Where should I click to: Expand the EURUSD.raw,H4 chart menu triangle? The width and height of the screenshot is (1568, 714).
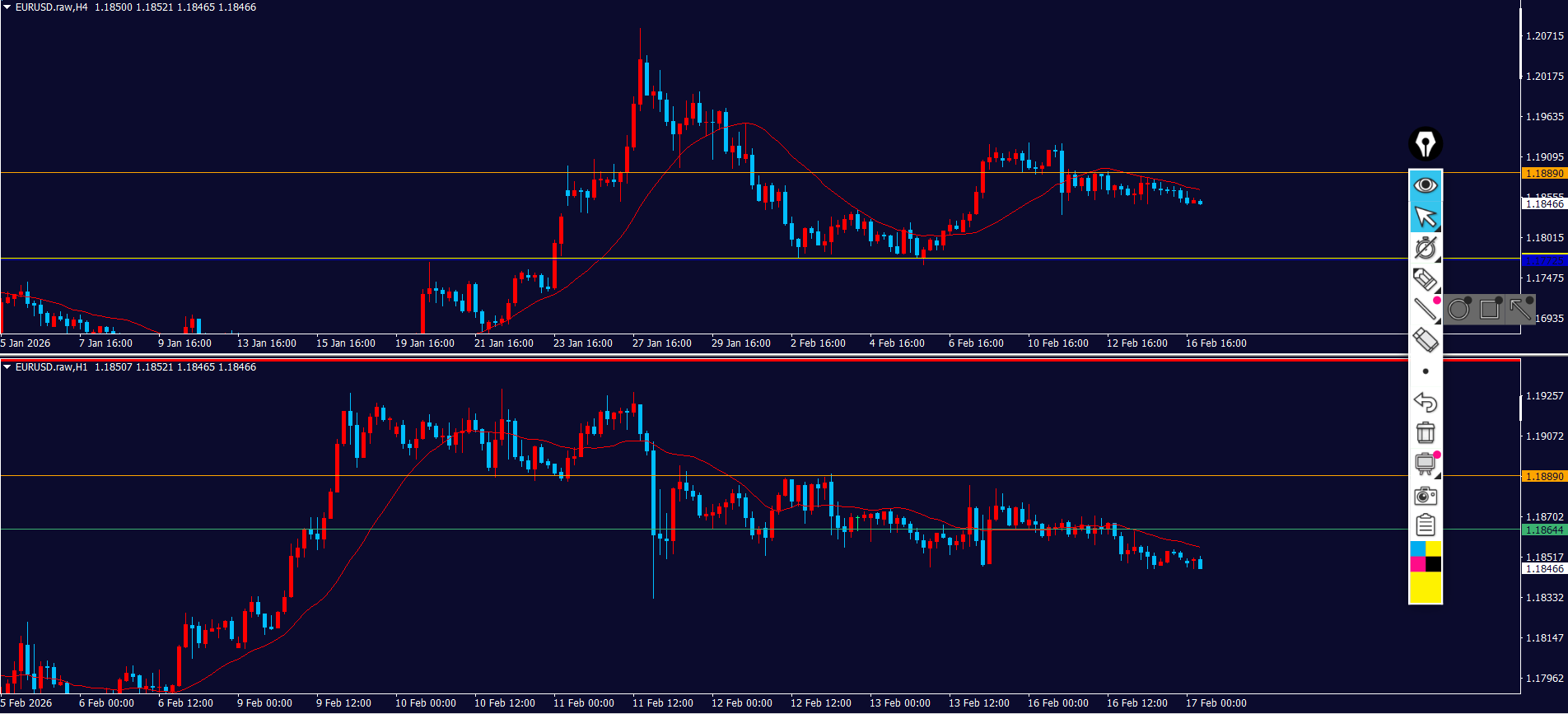coord(7,7)
